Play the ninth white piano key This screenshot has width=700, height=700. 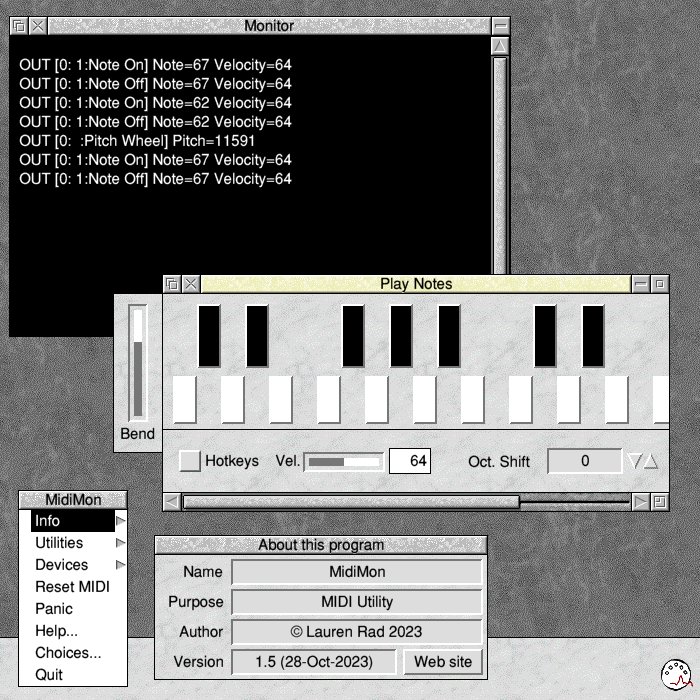(569, 399)
